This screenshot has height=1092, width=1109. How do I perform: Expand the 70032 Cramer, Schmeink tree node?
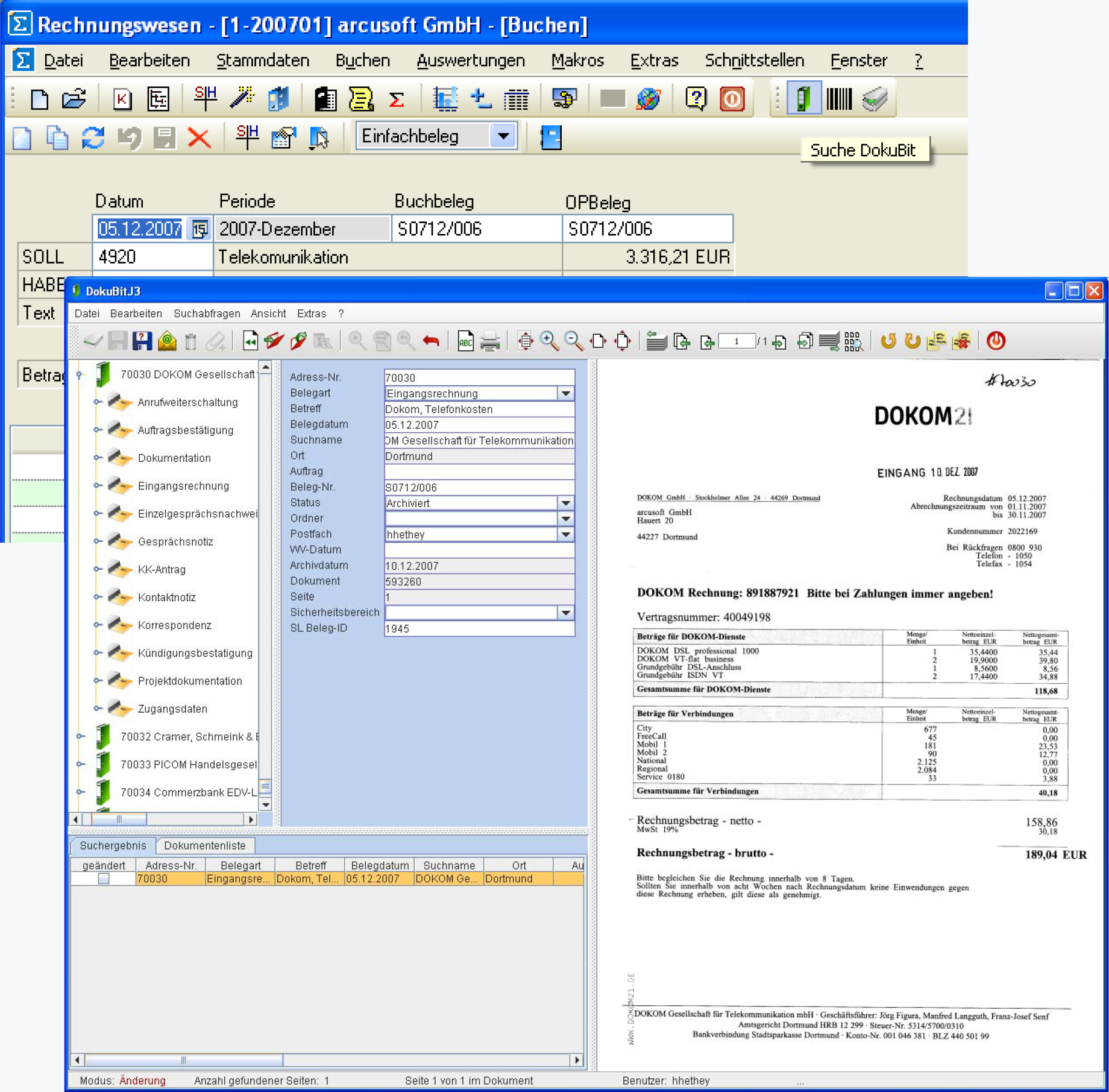tap(80, 736)
